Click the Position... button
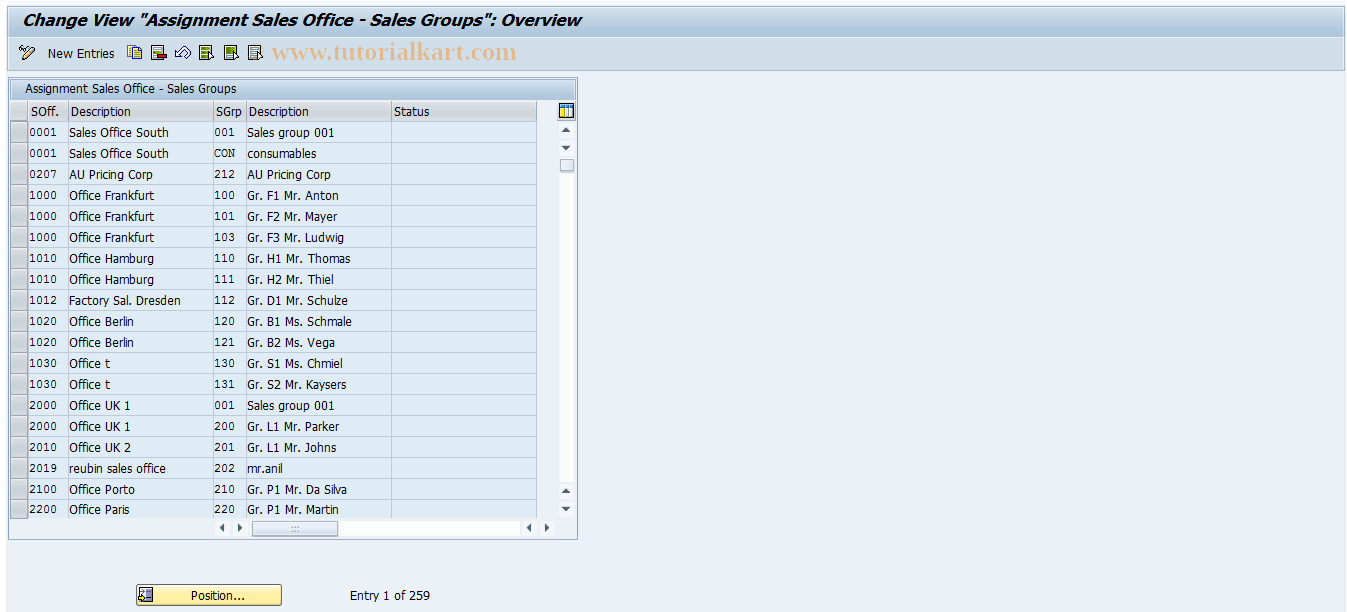The width and height of the screenshot is (1347, 612). click(208, 594)
